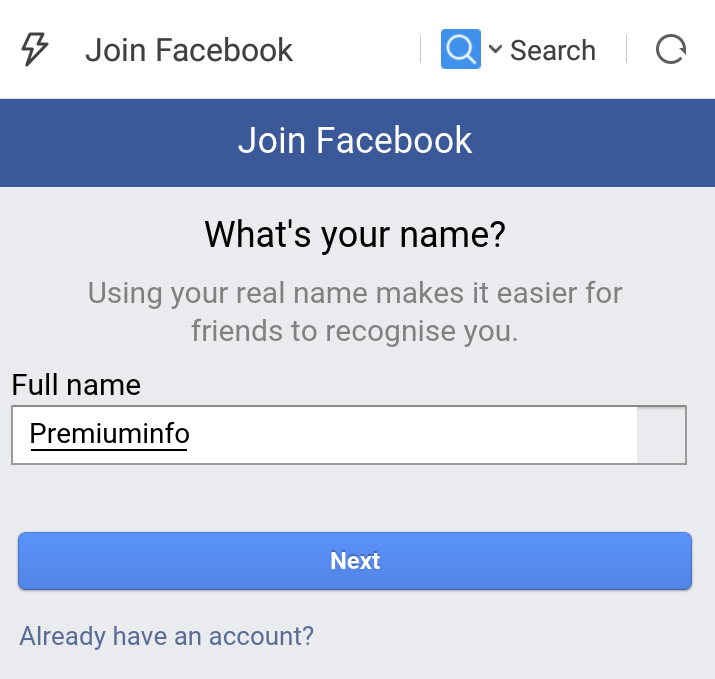Click the blue magnifier search engine icon
This screenshot has height=679, width=715.
click(461, 49)
